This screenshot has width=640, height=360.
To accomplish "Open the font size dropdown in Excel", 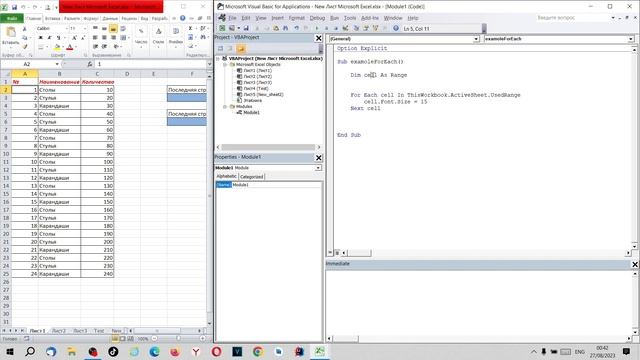I will (x=84, y=29).
